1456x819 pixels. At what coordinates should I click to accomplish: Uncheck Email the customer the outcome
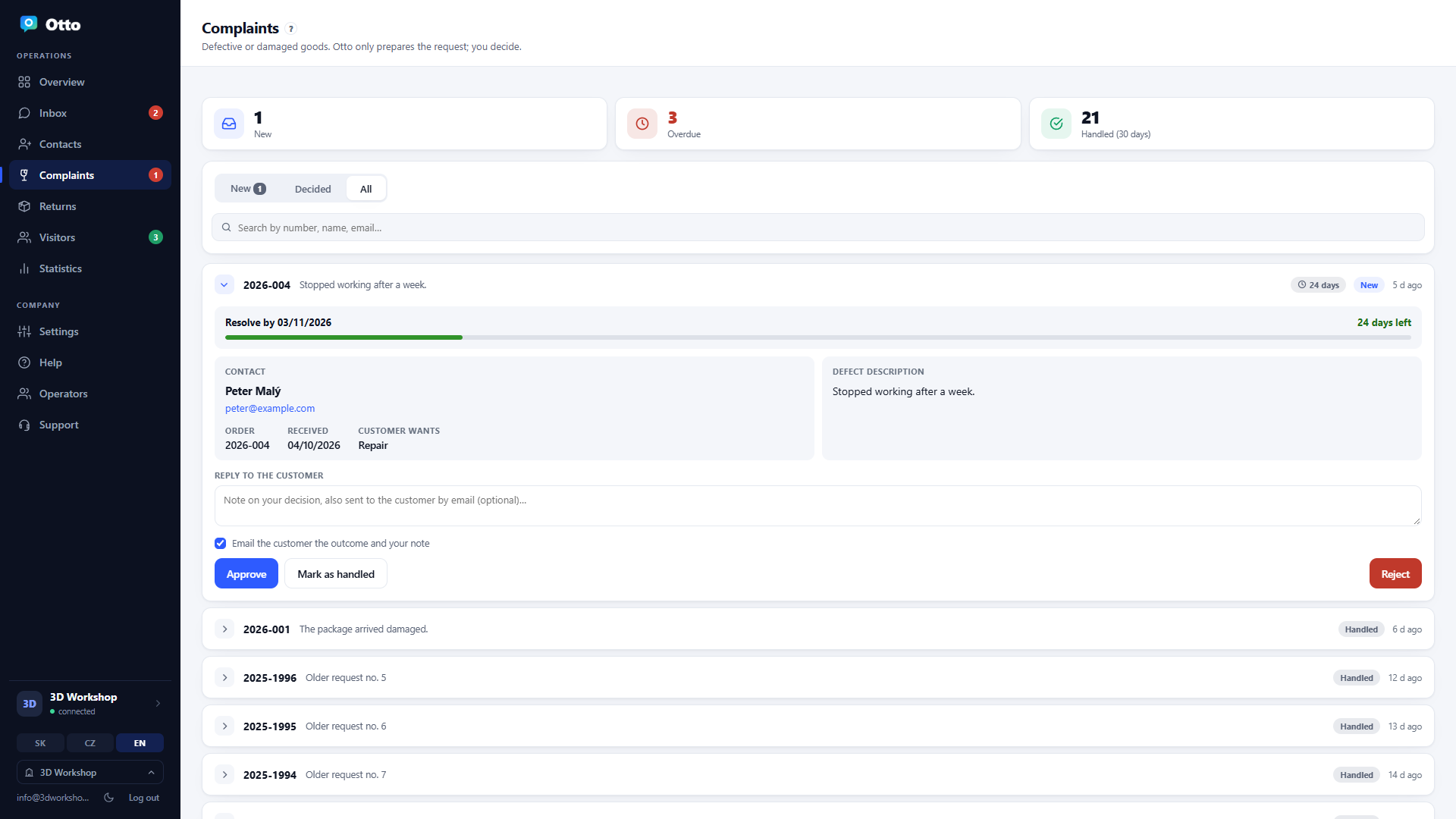coord(220,543)
